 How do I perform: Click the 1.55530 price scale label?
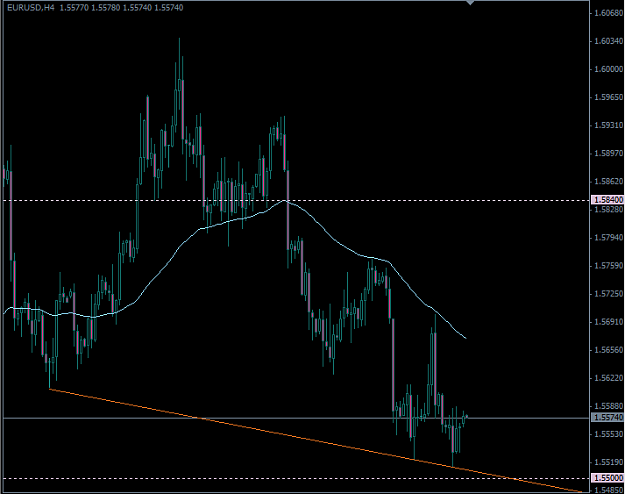click(x=608, y=434)
